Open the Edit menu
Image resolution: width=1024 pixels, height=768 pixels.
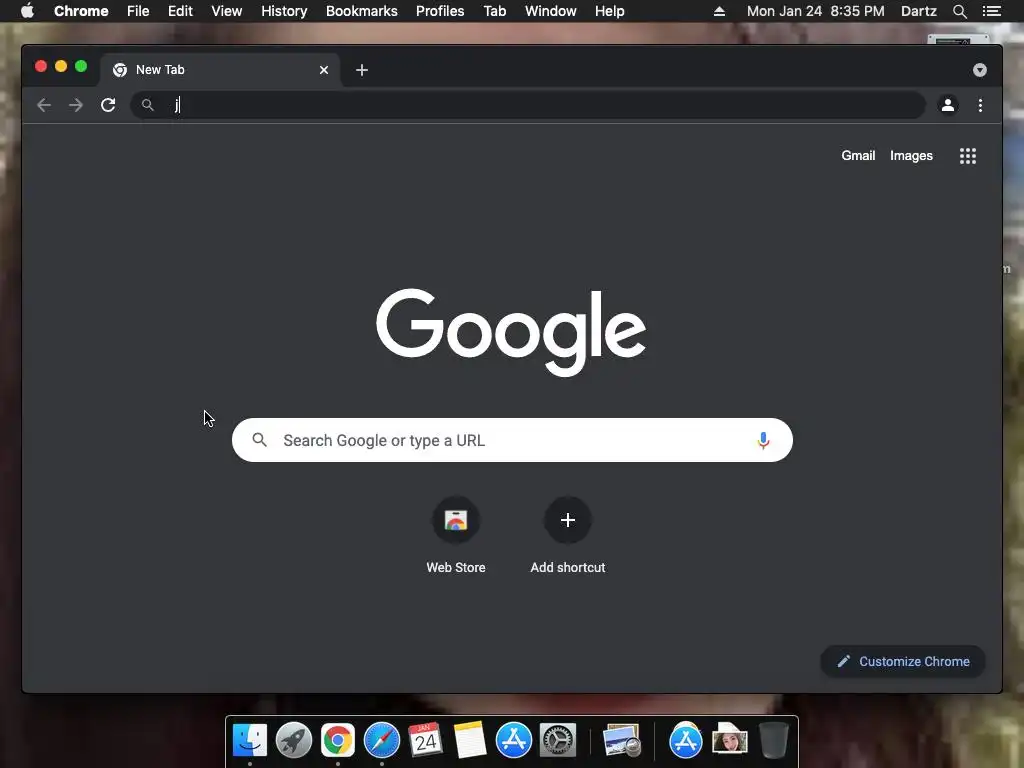180,11
